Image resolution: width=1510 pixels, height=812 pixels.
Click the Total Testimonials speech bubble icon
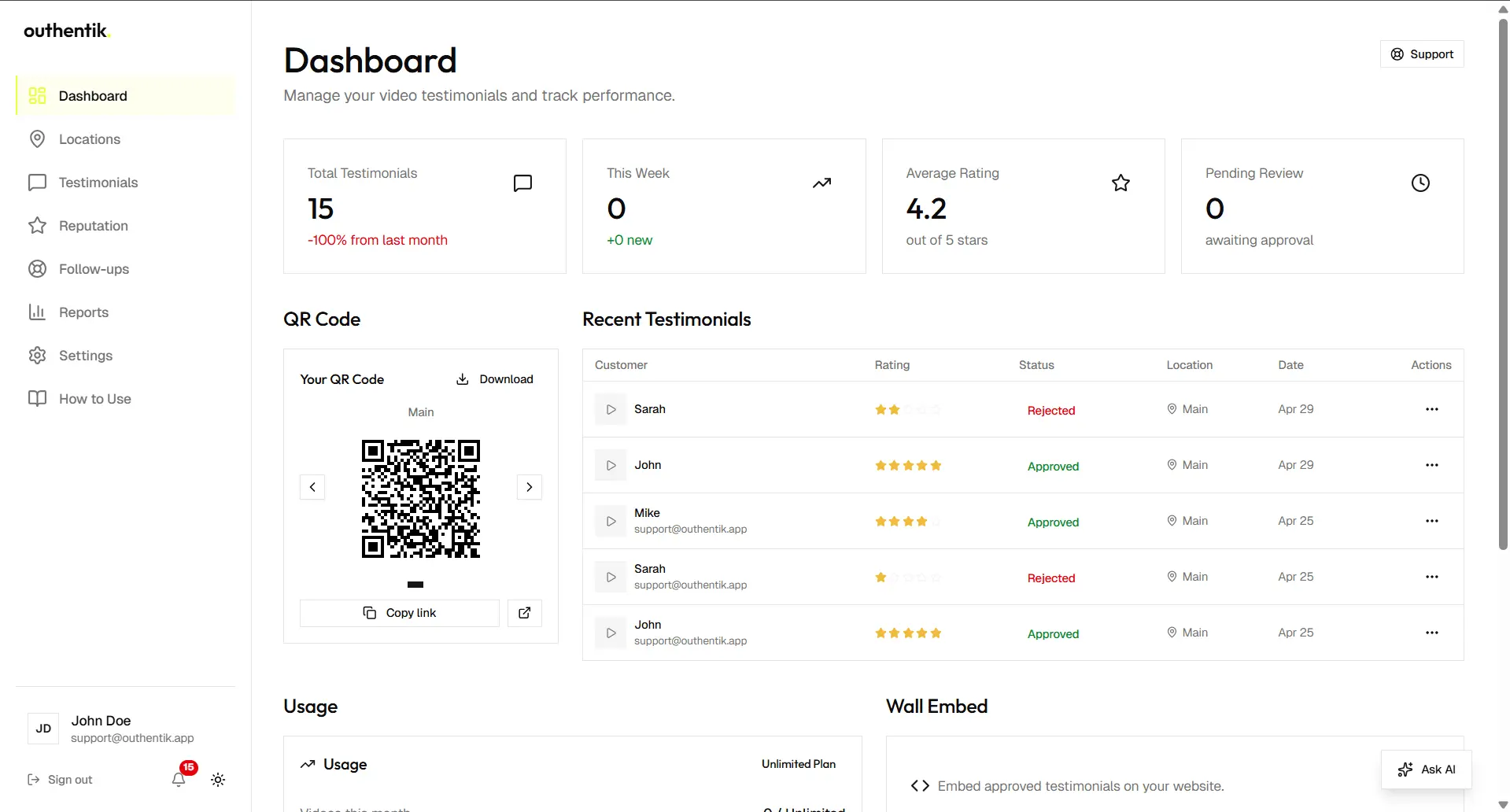(x=522, y=183)
